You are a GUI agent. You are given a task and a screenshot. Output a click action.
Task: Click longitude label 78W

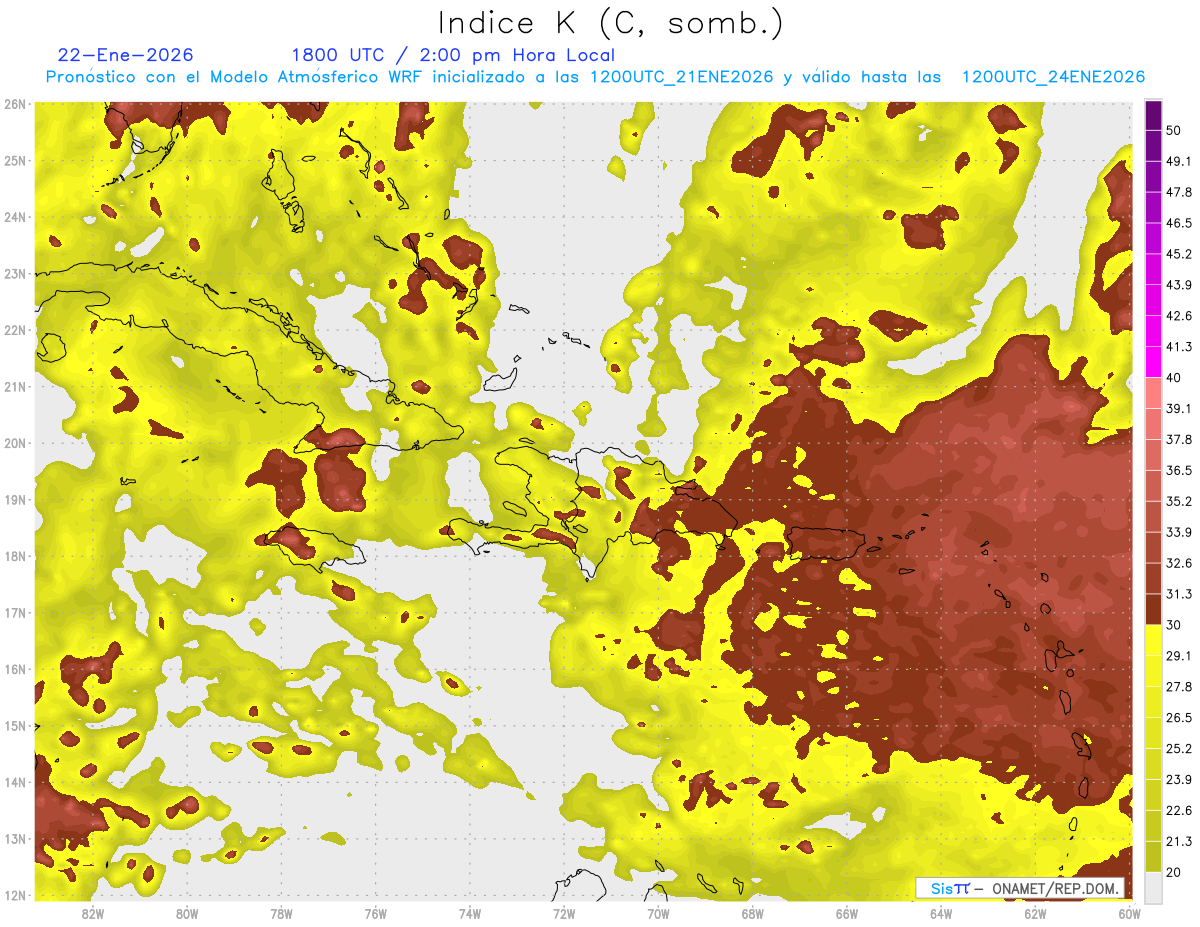[x=281, y=913]
